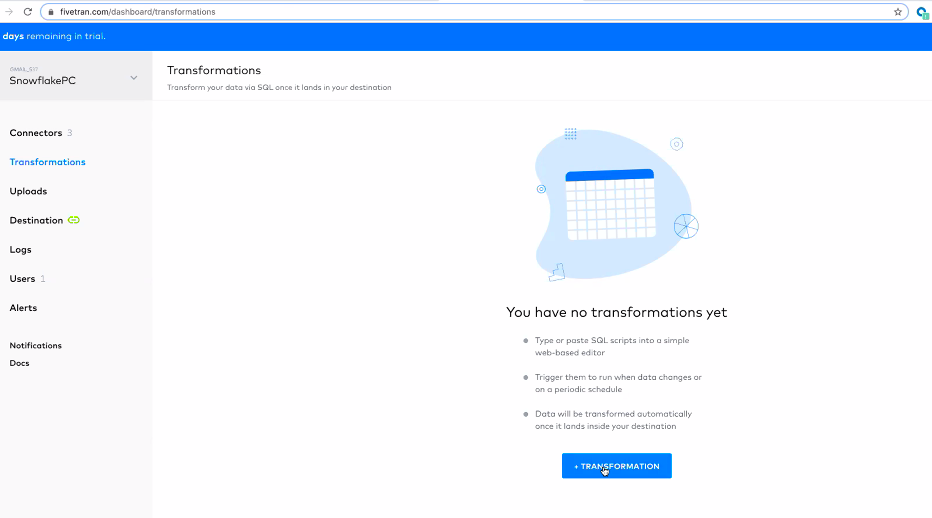The height and width of the screenshot is (518, 932).
Task: Open the browser extension icon at top right
Action: click(x=922, y=12)
